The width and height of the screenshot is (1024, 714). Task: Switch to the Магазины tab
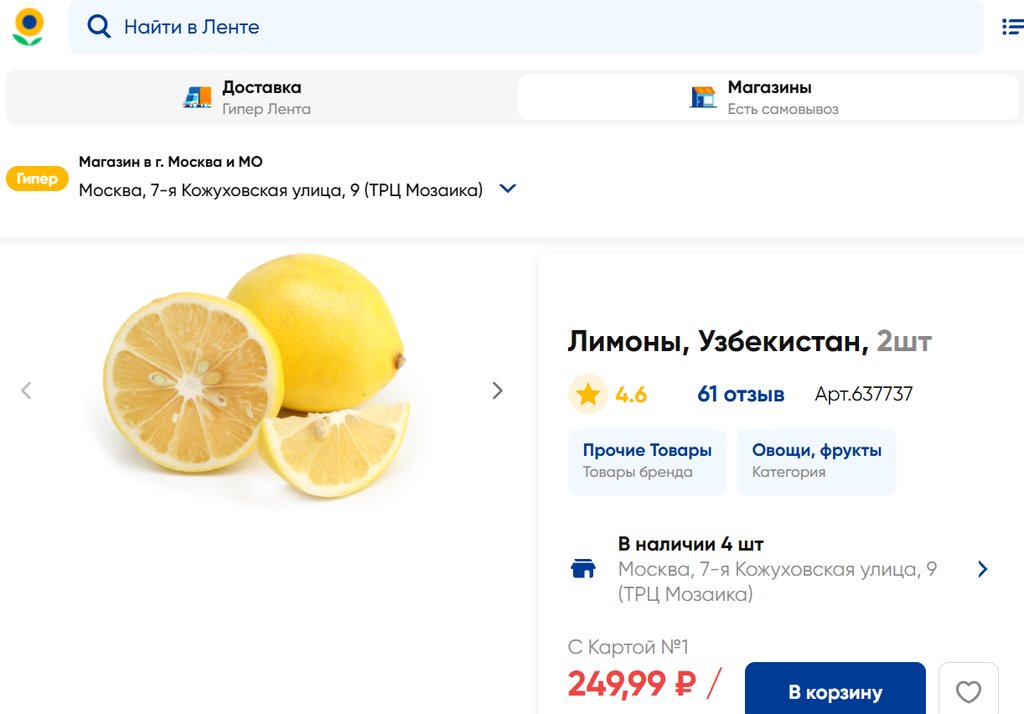tap(768, 97)
